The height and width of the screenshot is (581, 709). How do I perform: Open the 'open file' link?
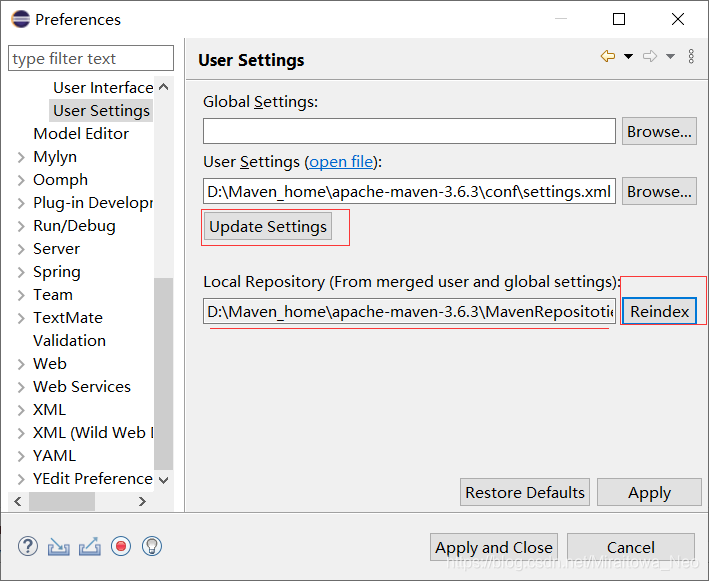point(341,162)
